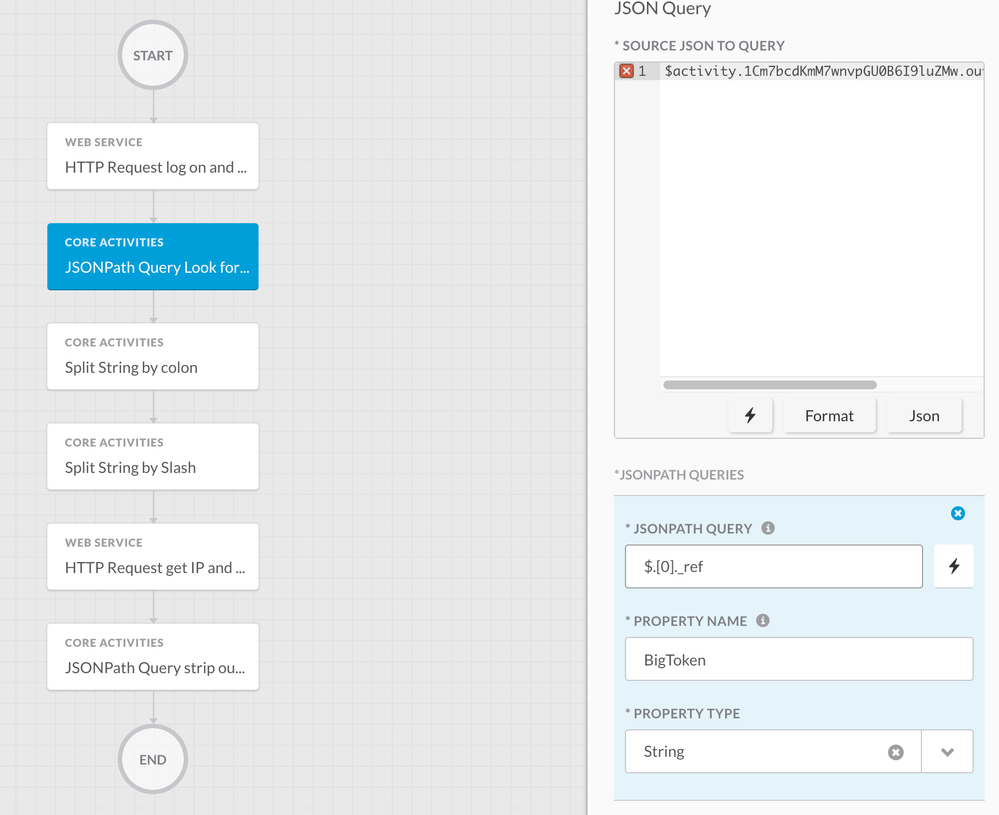The width and height of the screenshot is (999, 815).
Task: Select HTTP Request get IP activity
Action: pyautogui.click(x=153, y=556)
